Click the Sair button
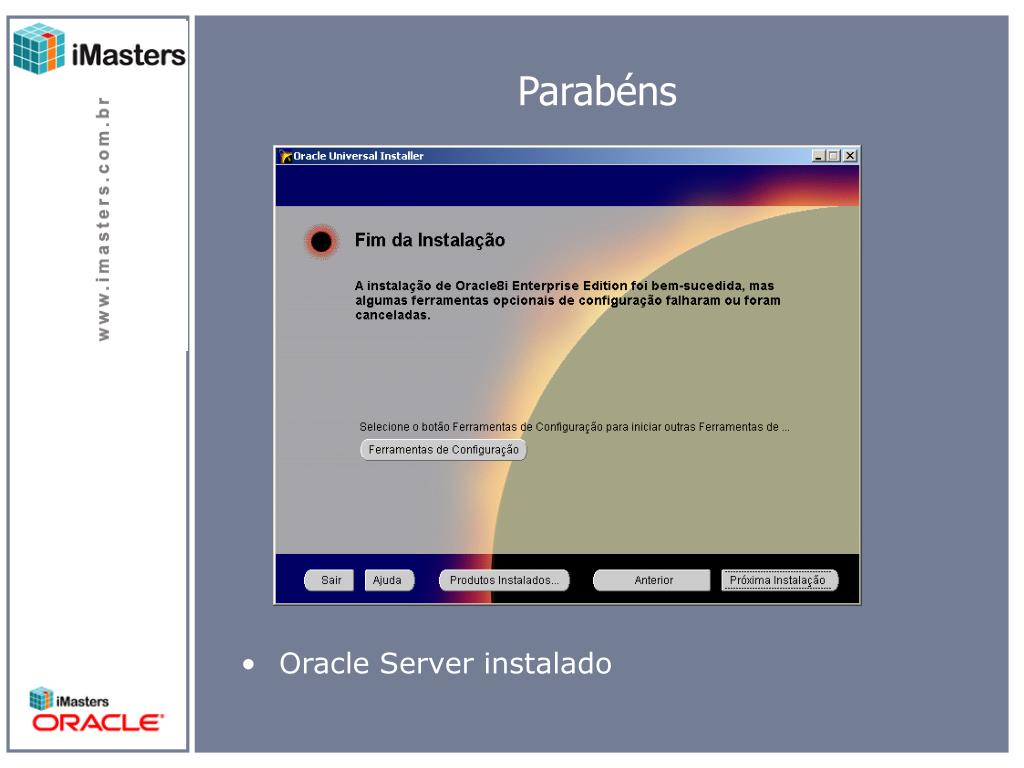 (329, 580)
